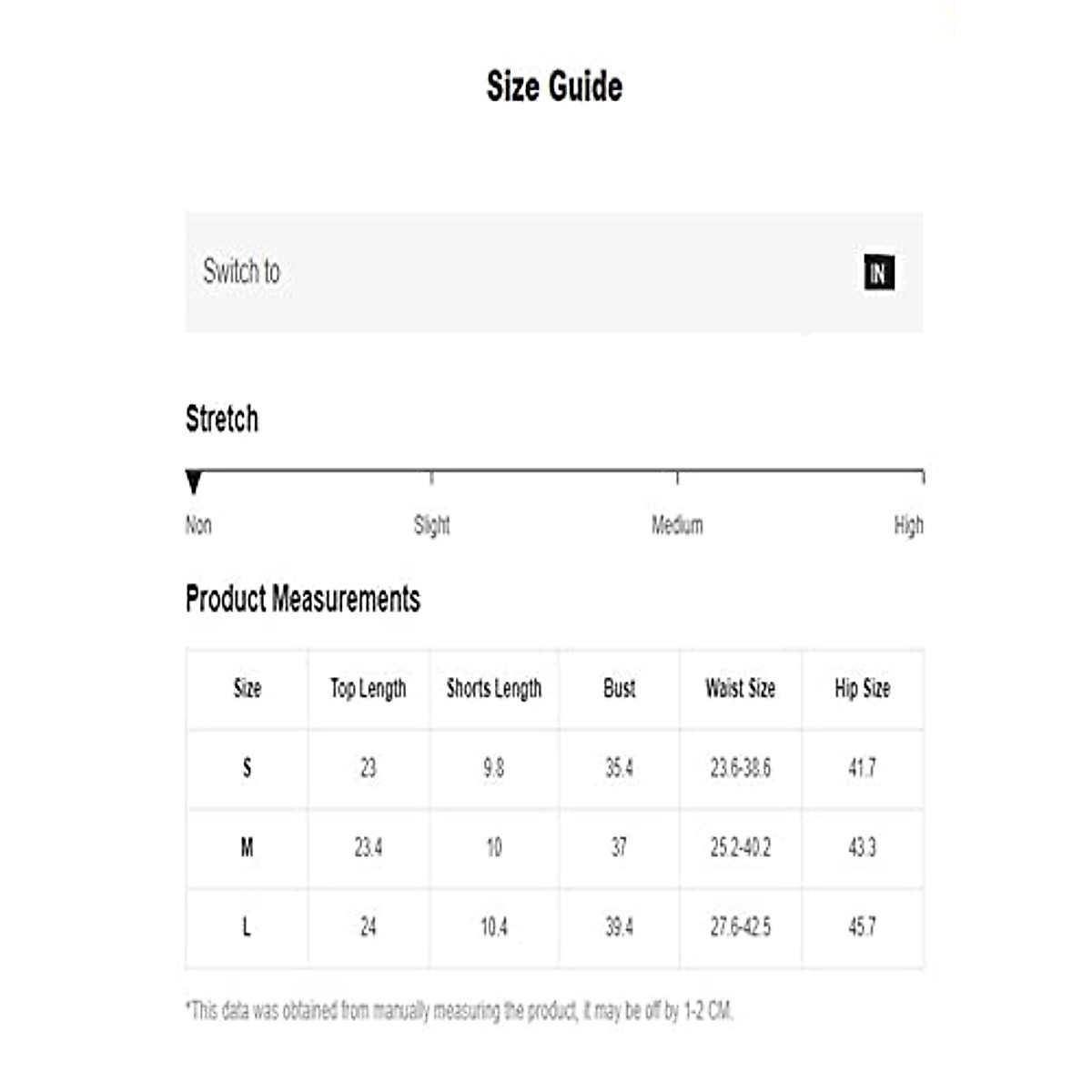
Task: Select the High stretch level label
Action: tap(908, 525)
